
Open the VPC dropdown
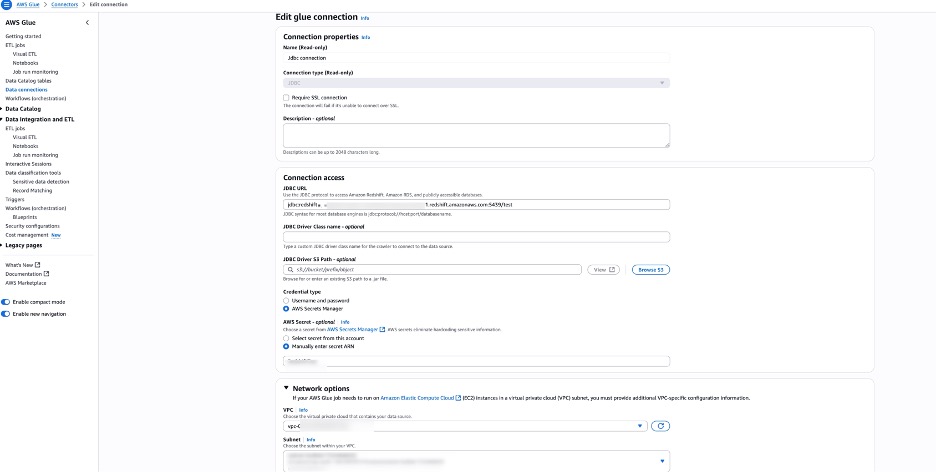click(464, 426)
